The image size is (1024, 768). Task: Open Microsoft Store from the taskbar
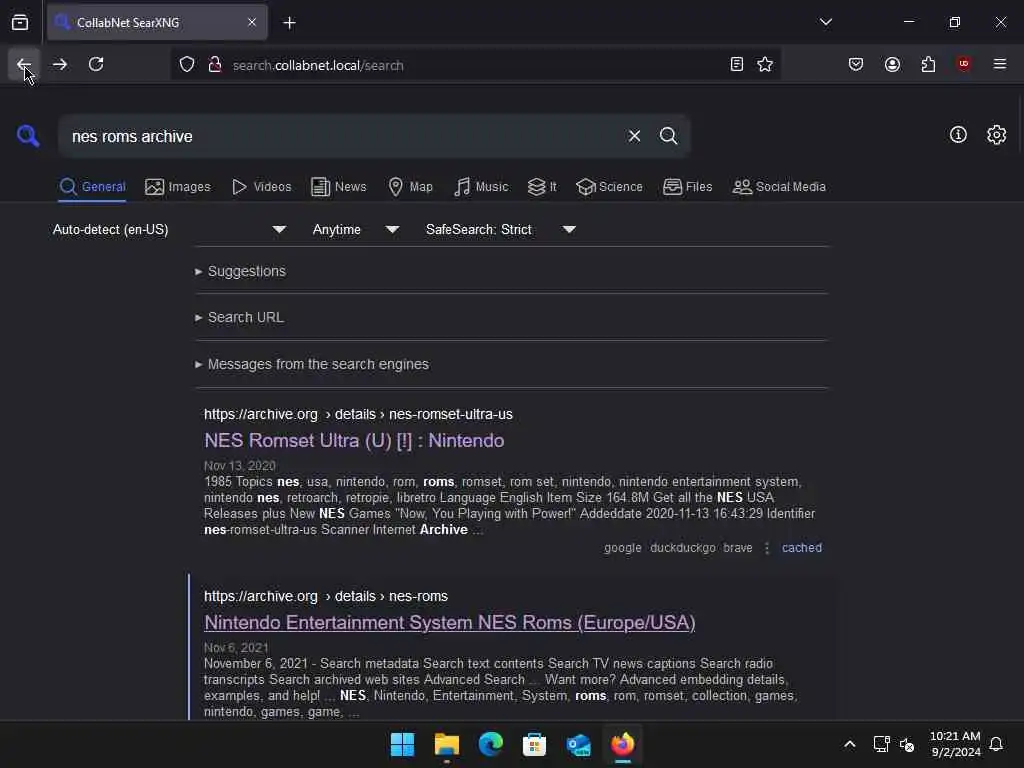[534, 744]
